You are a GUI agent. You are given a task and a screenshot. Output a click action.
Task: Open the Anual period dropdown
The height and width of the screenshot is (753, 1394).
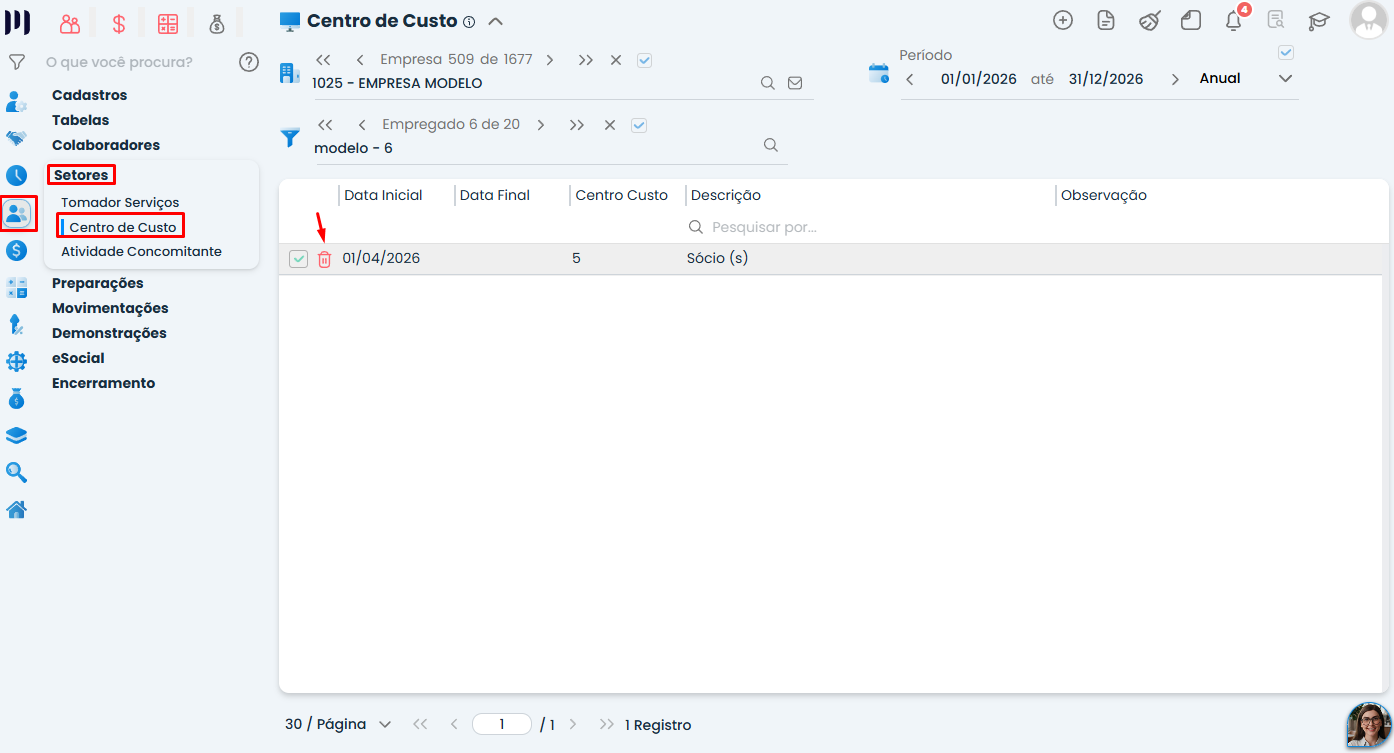tap(1286, 78)
